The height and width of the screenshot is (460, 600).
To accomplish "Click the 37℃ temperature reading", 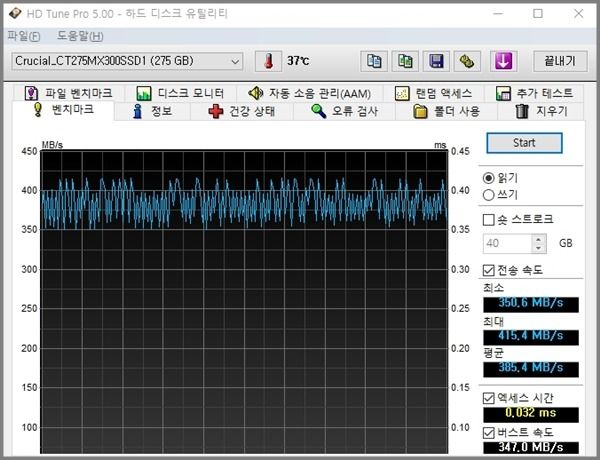I will pyautogui.click(x=298, y=61).
